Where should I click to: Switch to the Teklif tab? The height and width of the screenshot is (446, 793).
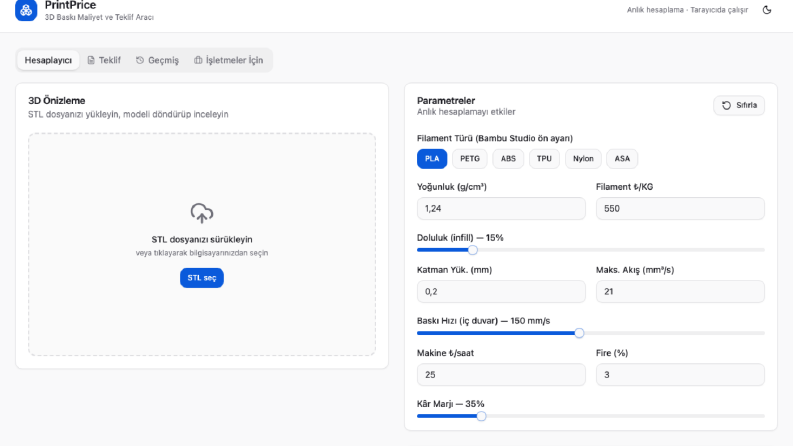[104, 60]
